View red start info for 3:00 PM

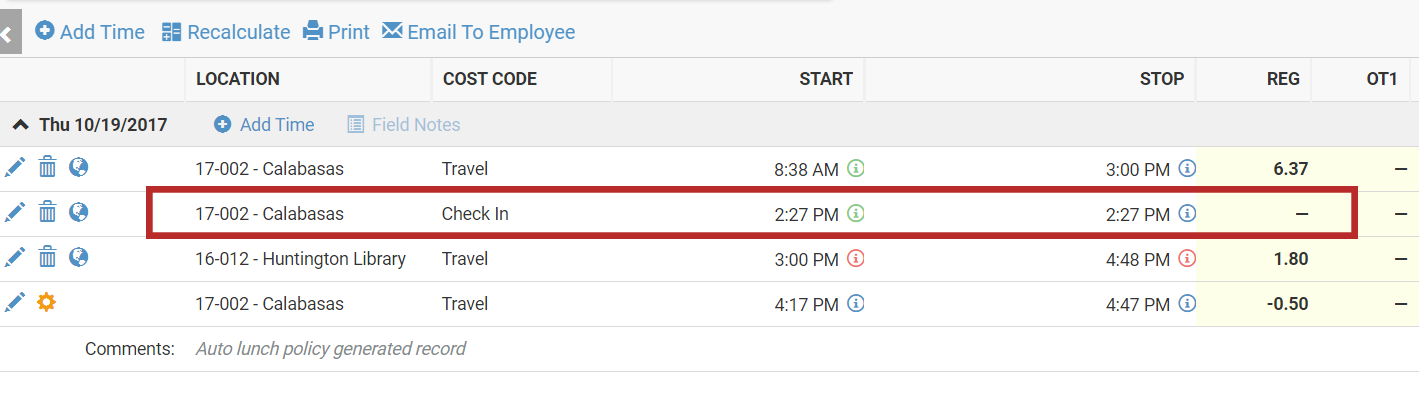855,258
